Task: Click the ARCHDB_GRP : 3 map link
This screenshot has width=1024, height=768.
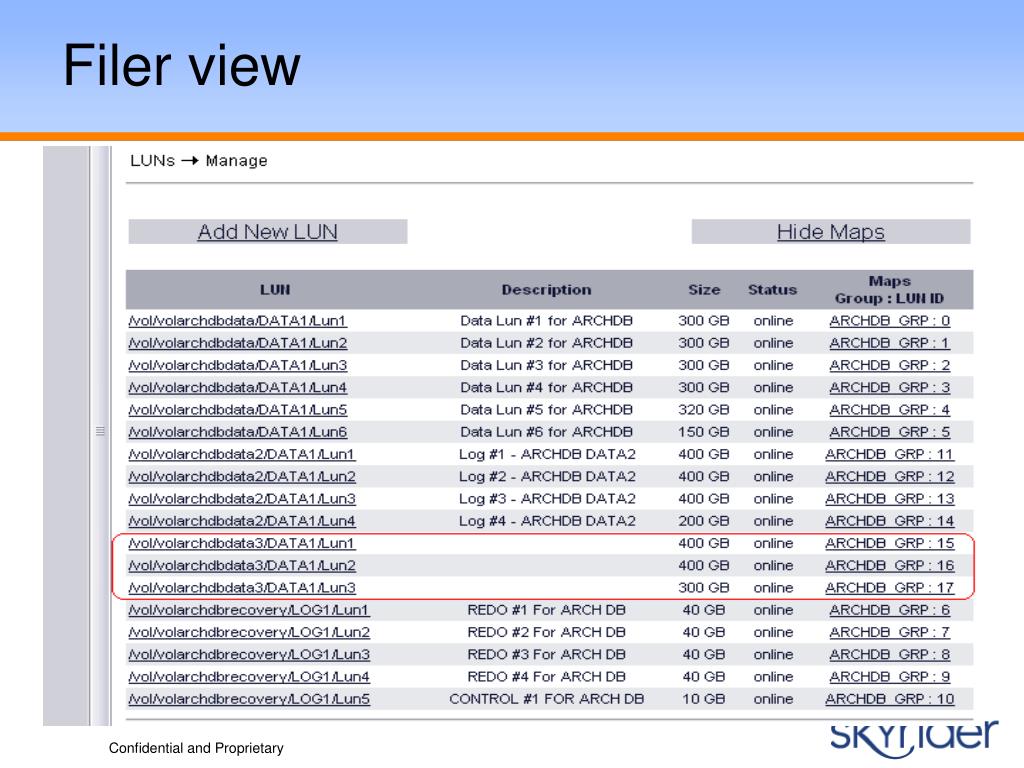Action: [889, 387]
